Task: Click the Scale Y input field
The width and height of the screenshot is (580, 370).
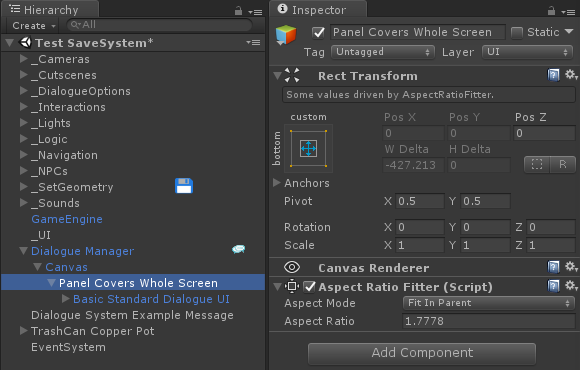Action: 485,245
